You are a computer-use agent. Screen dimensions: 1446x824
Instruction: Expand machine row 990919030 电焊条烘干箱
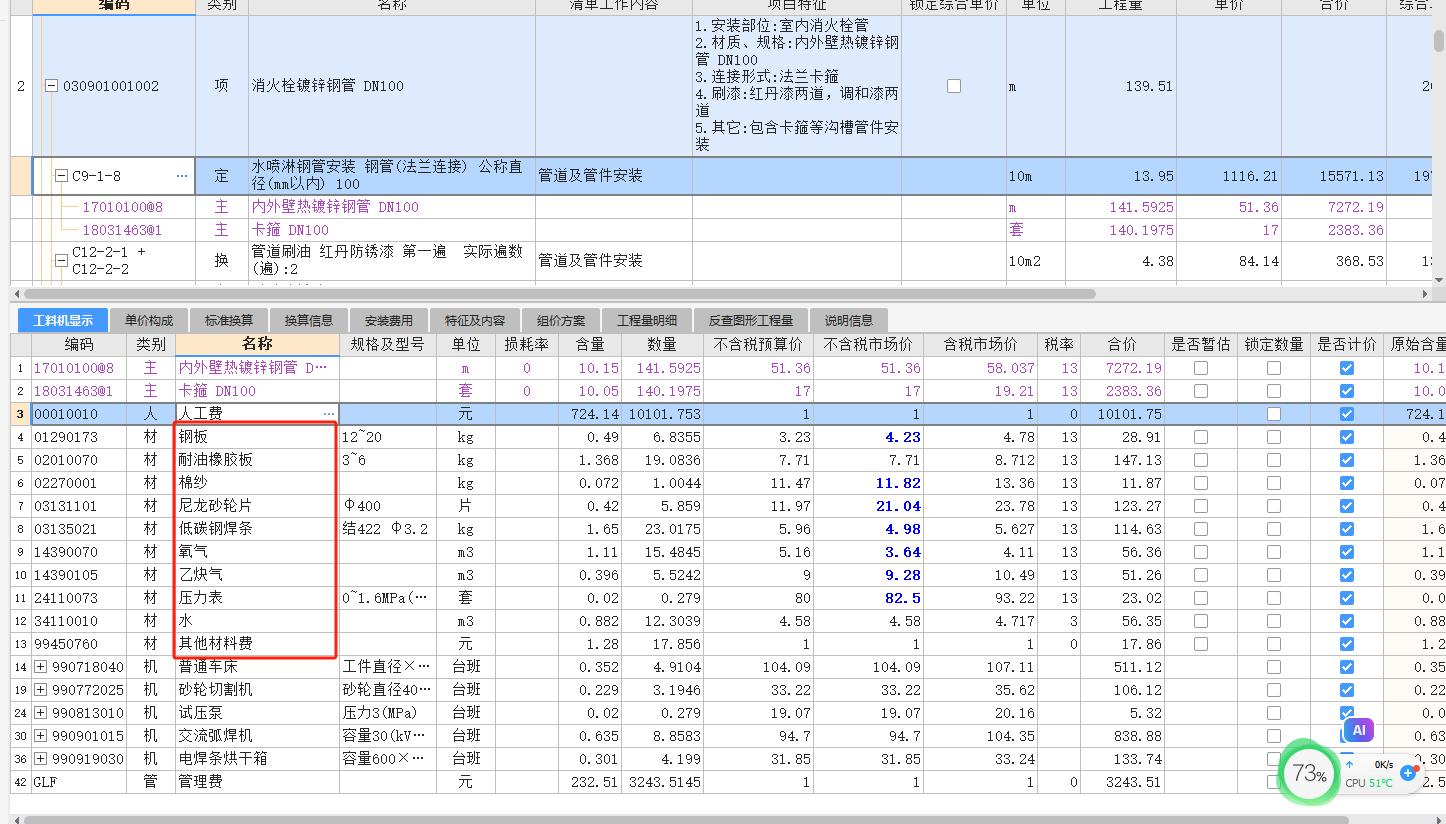tap(41, 759)
